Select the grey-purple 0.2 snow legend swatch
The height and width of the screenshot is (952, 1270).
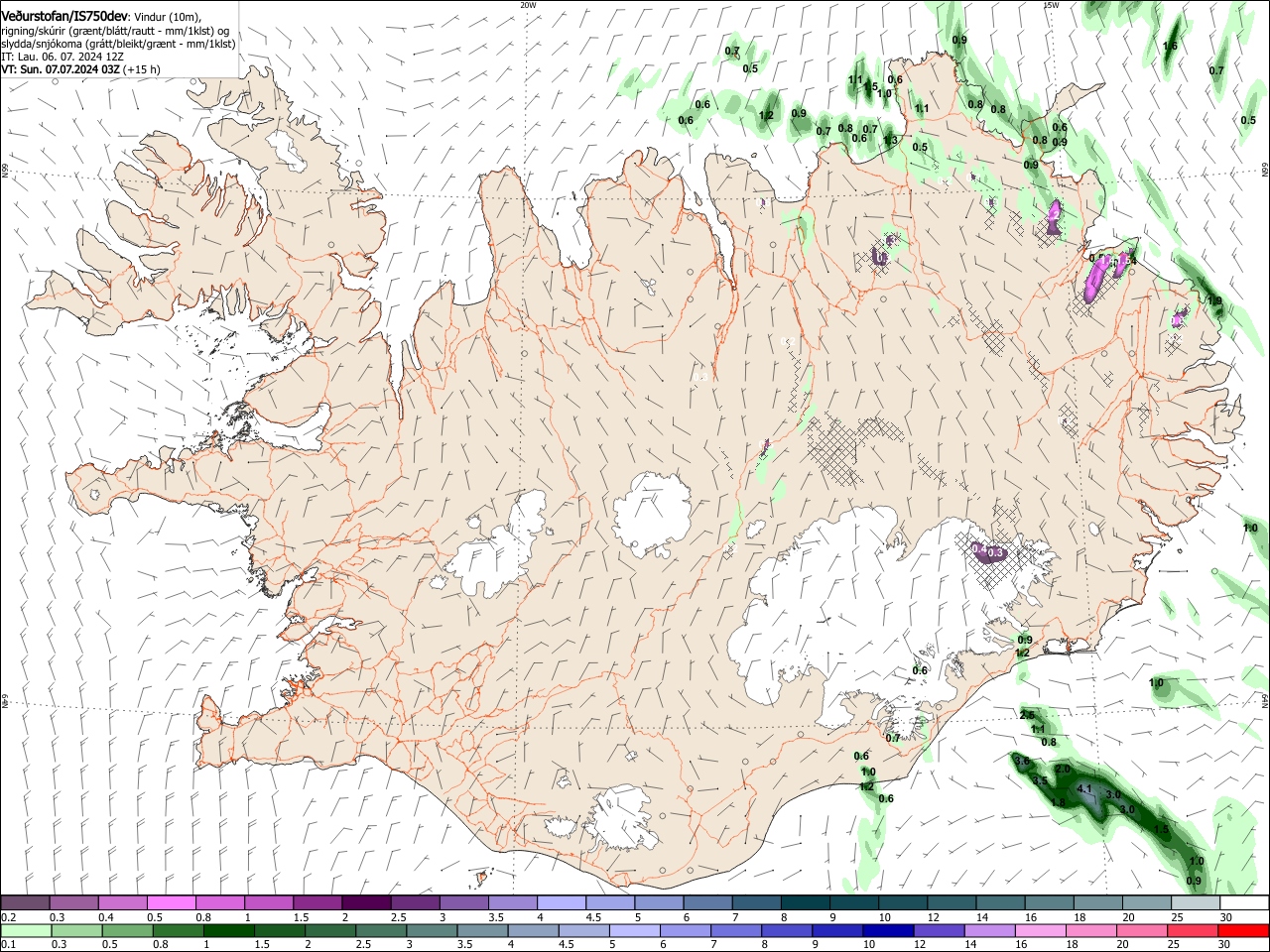25,902
